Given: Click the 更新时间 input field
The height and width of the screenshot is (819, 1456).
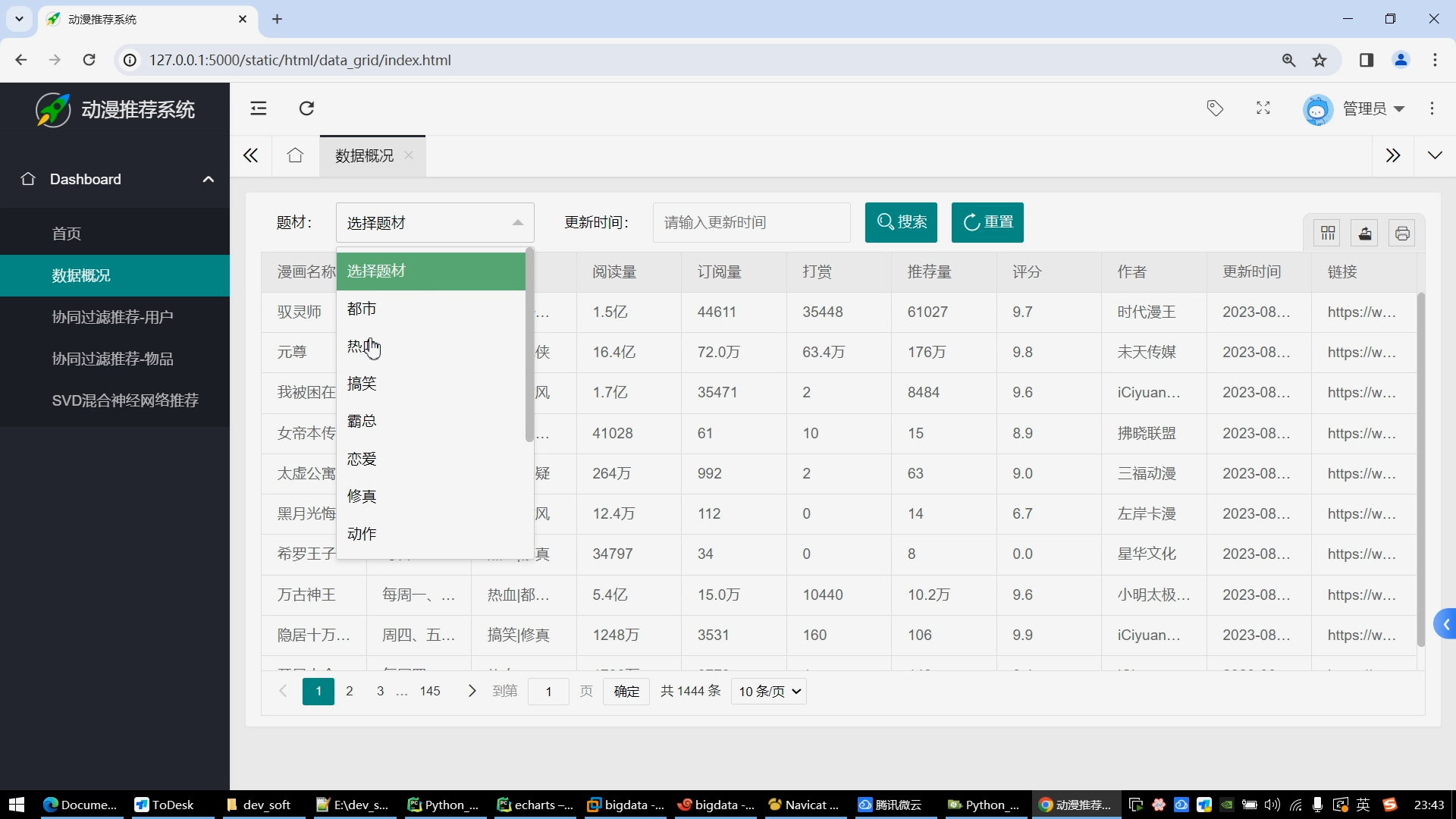Looking at the screenshot, I should pyautogui.click(x=751, y=222).
